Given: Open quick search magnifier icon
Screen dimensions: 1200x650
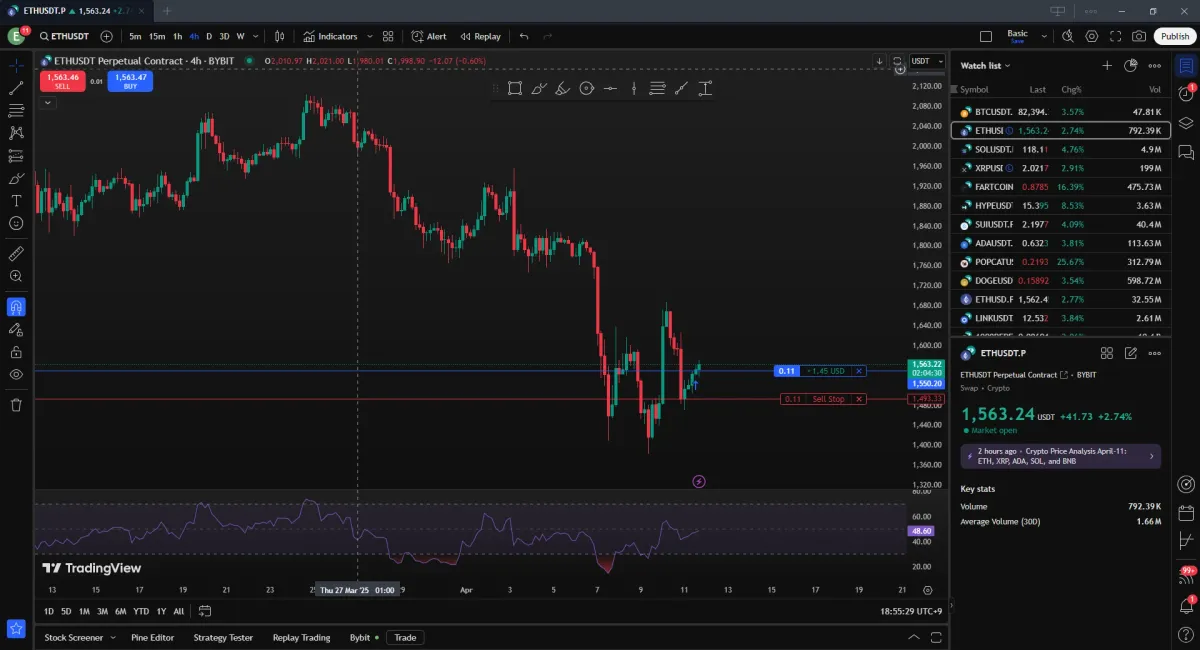Looking at the screenshot, I should (x=1067, y=36).
